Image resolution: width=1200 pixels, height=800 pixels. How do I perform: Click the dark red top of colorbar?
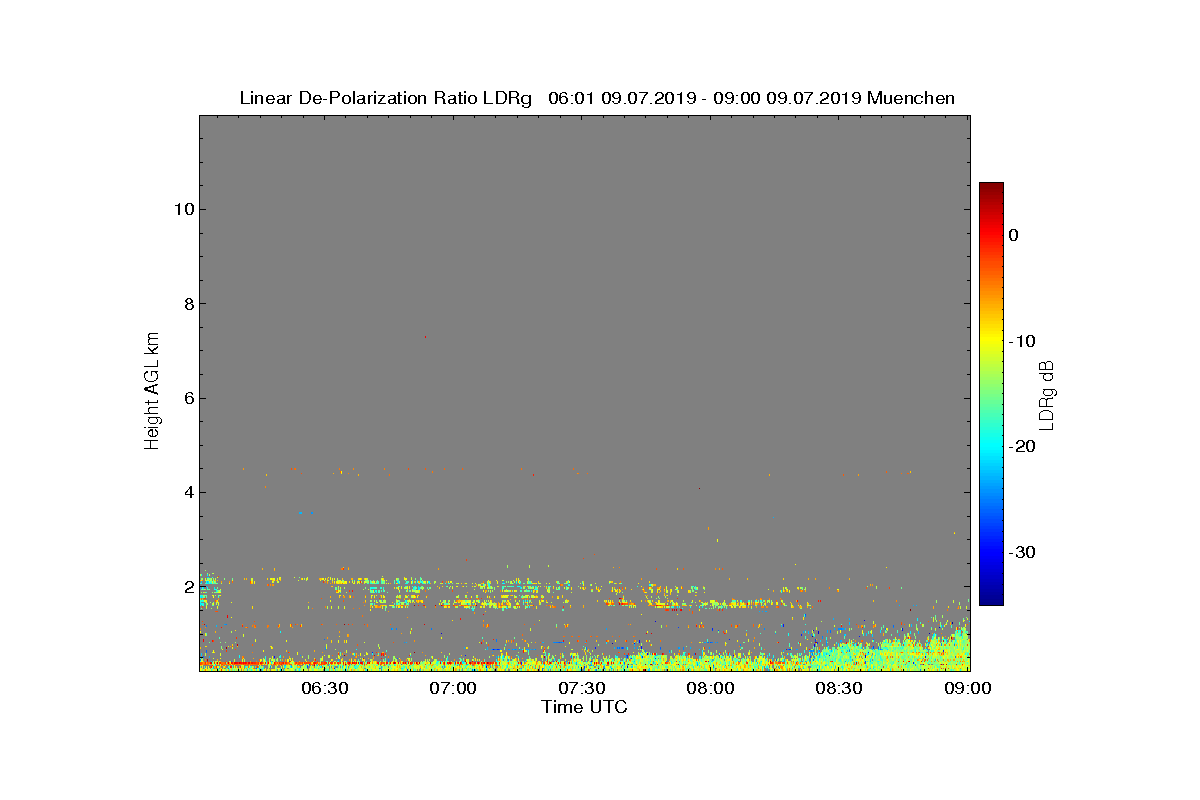coord(991,189)
